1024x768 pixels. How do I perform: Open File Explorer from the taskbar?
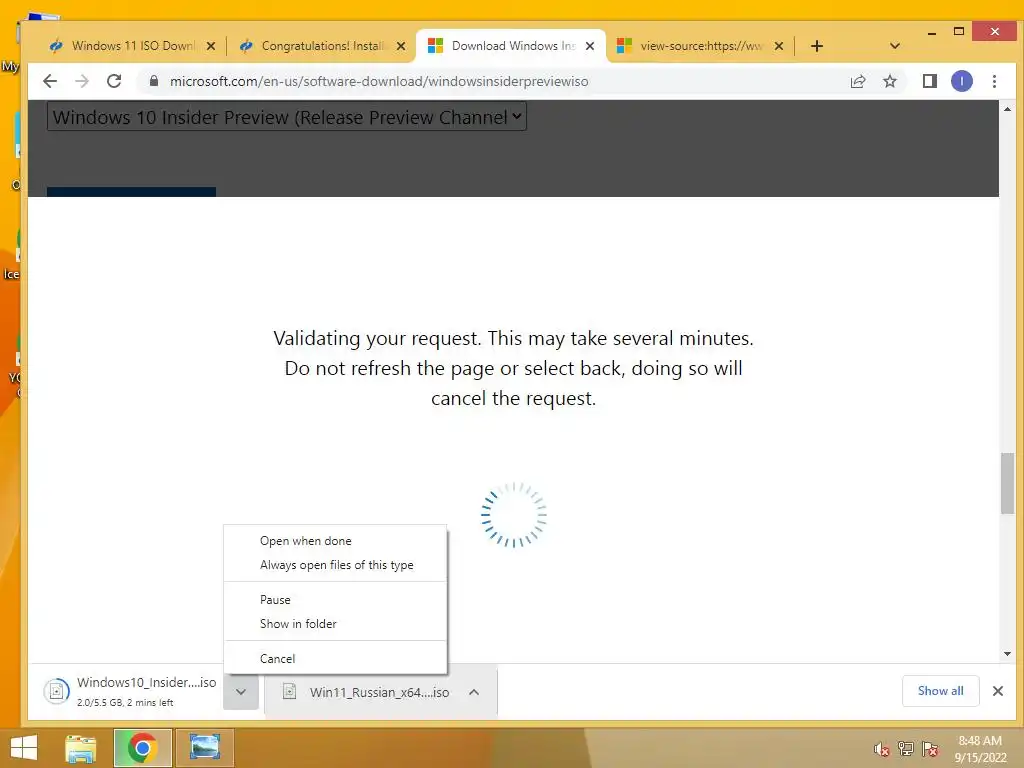[81, 748]
